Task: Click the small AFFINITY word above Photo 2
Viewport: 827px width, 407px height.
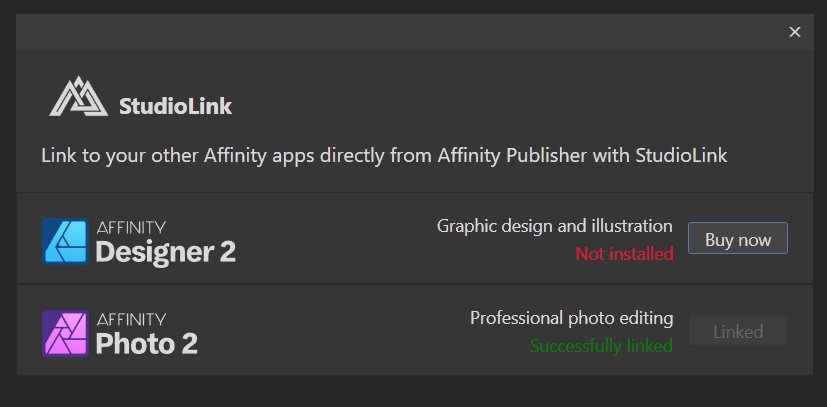Action: pyautogui.click(x=131, y=319)
